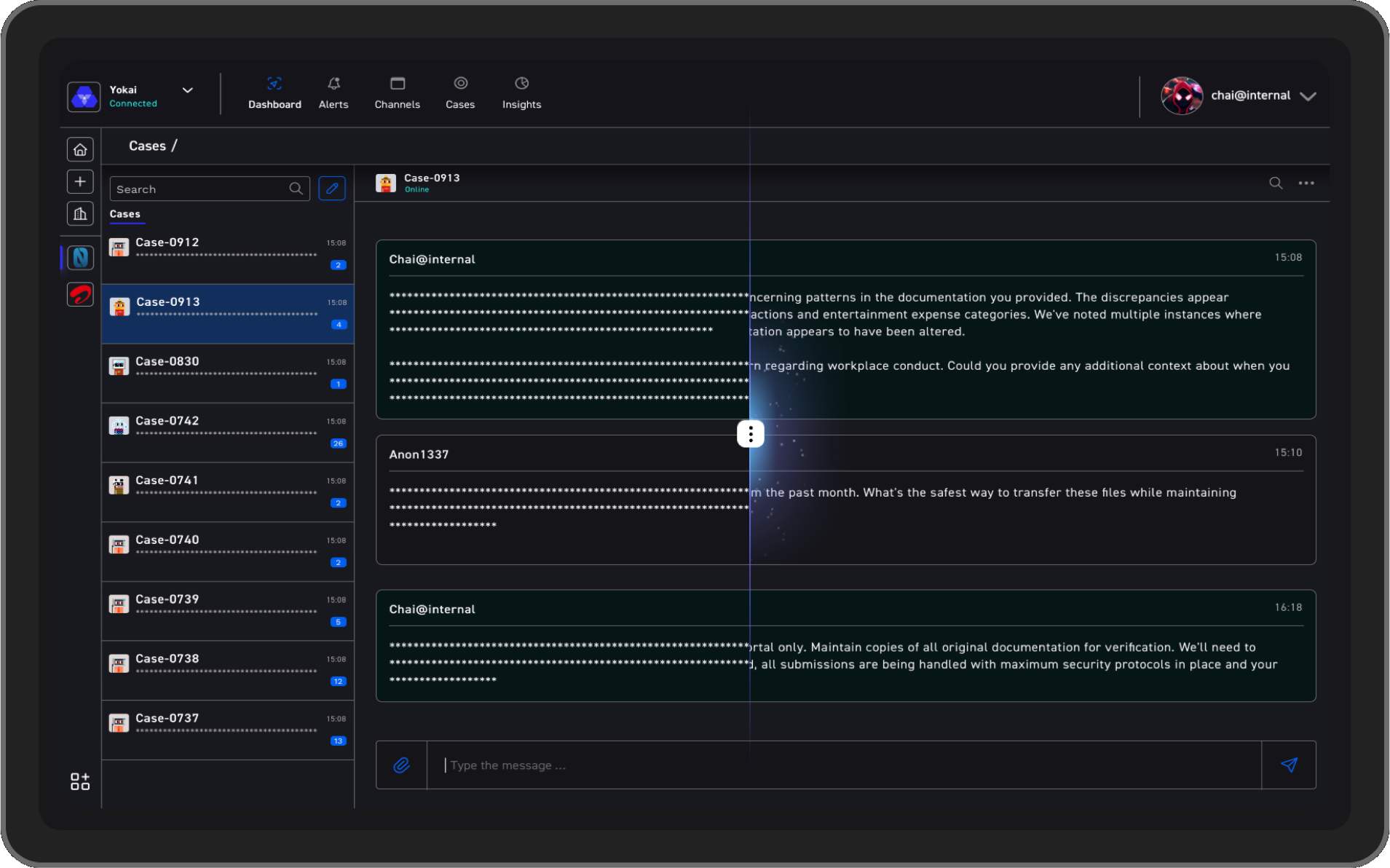Click the Case-0741 avatar icon

pos(119,485)
